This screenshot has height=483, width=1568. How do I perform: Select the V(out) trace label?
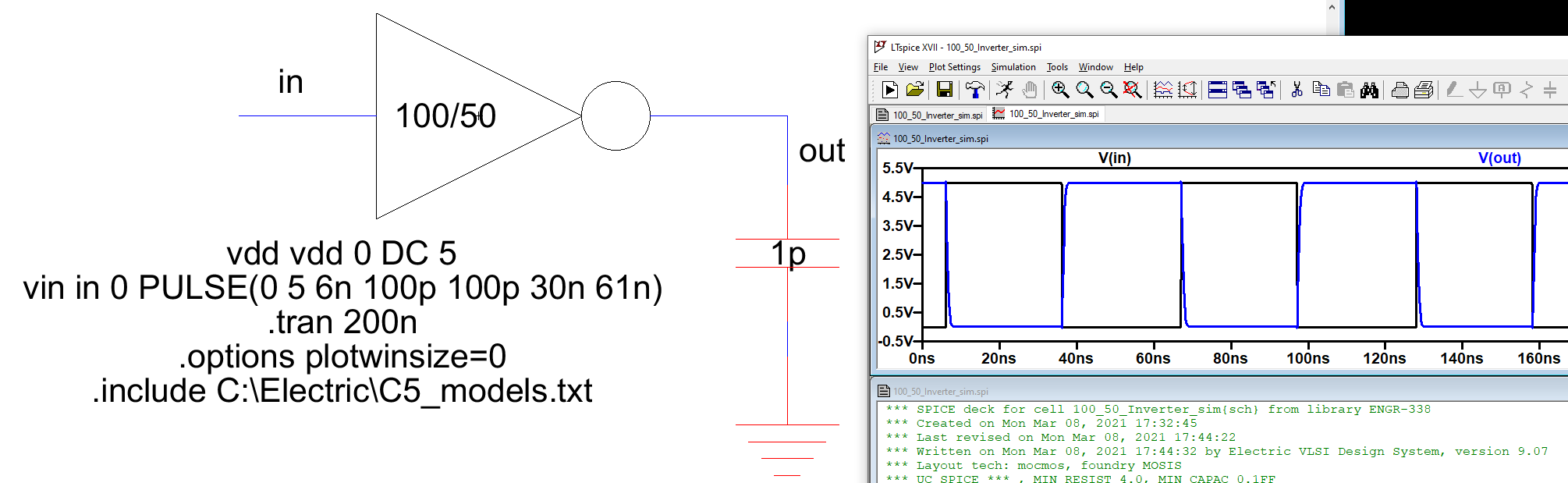point(1499,158)
